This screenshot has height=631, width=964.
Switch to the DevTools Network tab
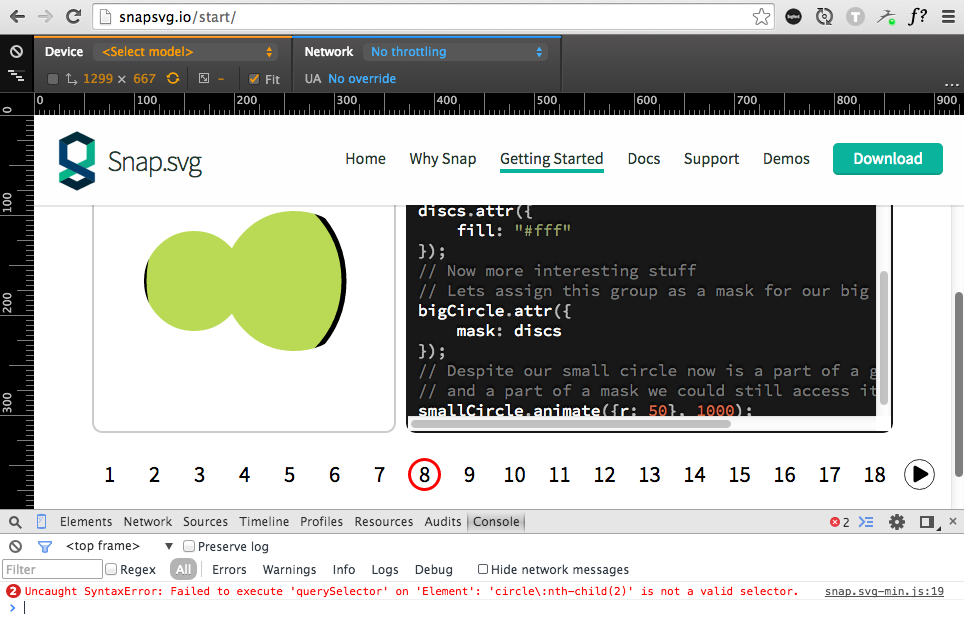click(148, 522)
